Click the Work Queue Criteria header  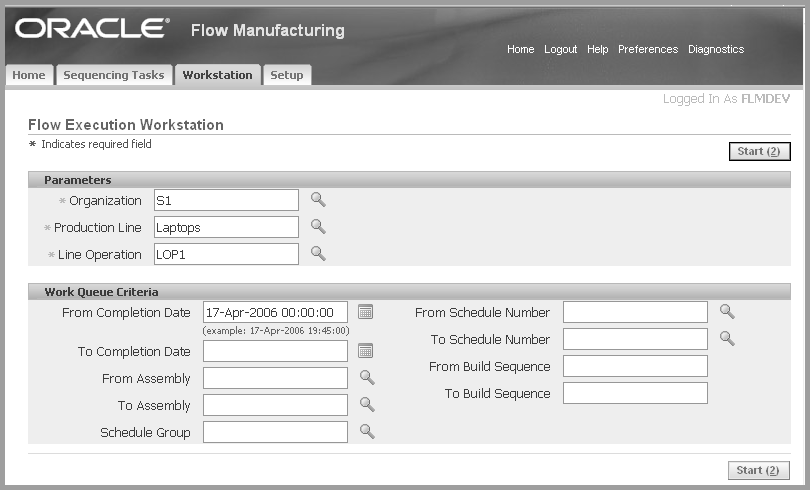pos(409,292)
